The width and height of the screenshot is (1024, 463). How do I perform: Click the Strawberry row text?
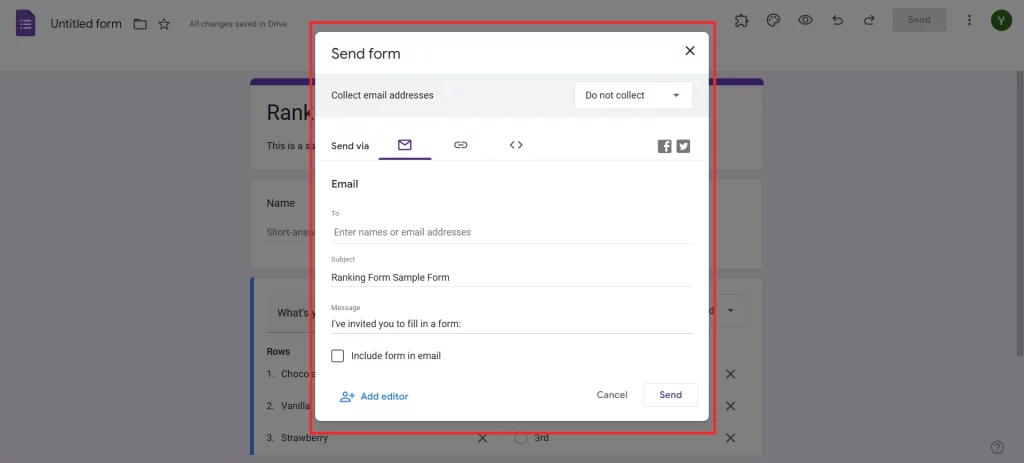304,438
